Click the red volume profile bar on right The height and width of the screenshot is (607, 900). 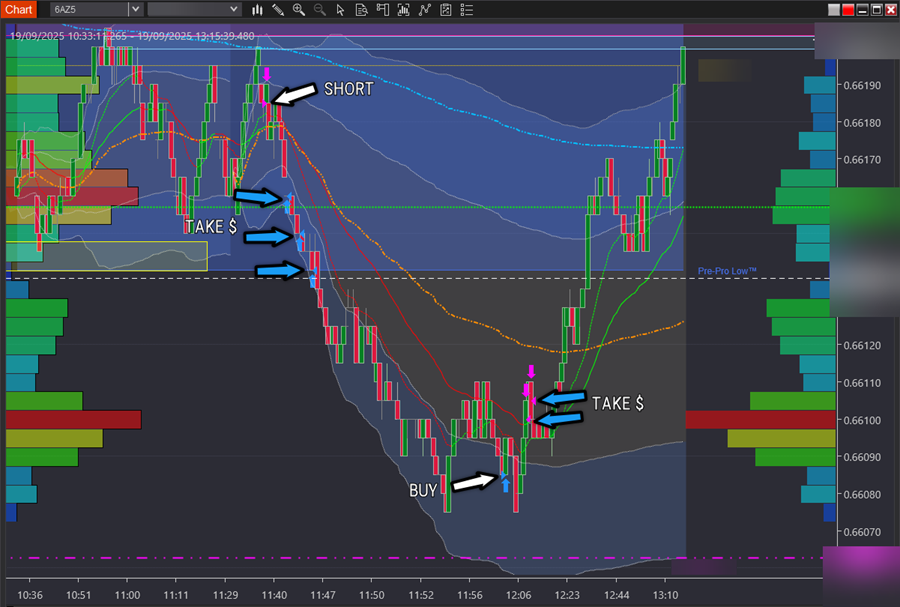759,419
